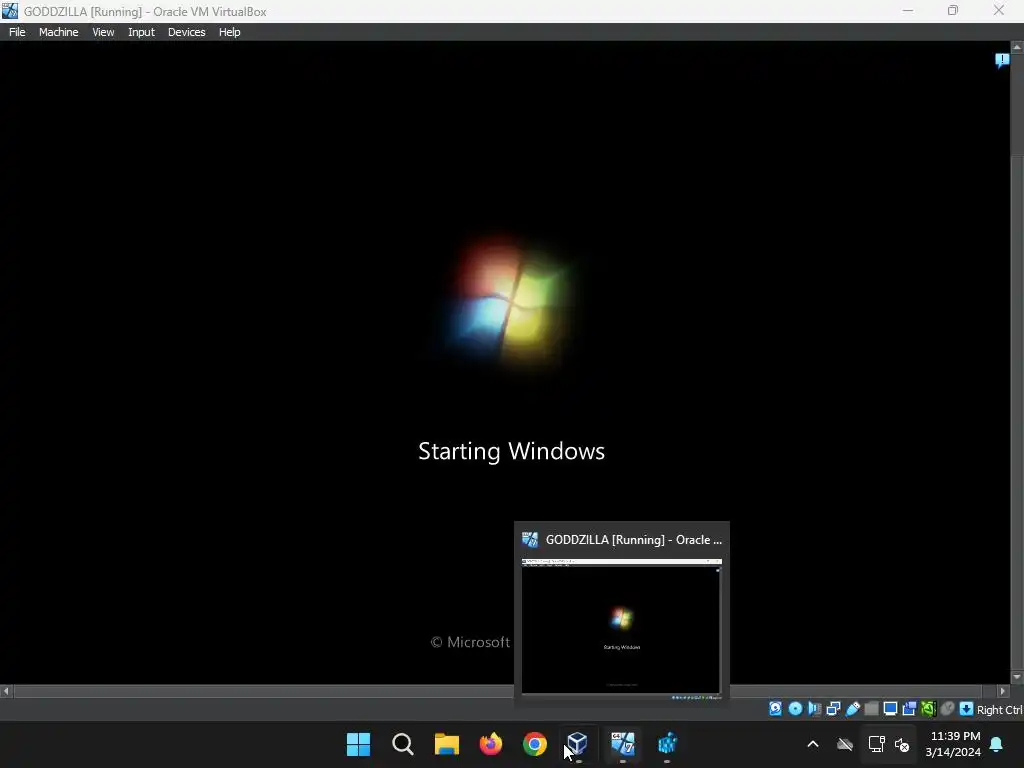The height and width of the screenshot is (768, 1024).
Task: Restore down the VM window
Action: click(953, 11)
